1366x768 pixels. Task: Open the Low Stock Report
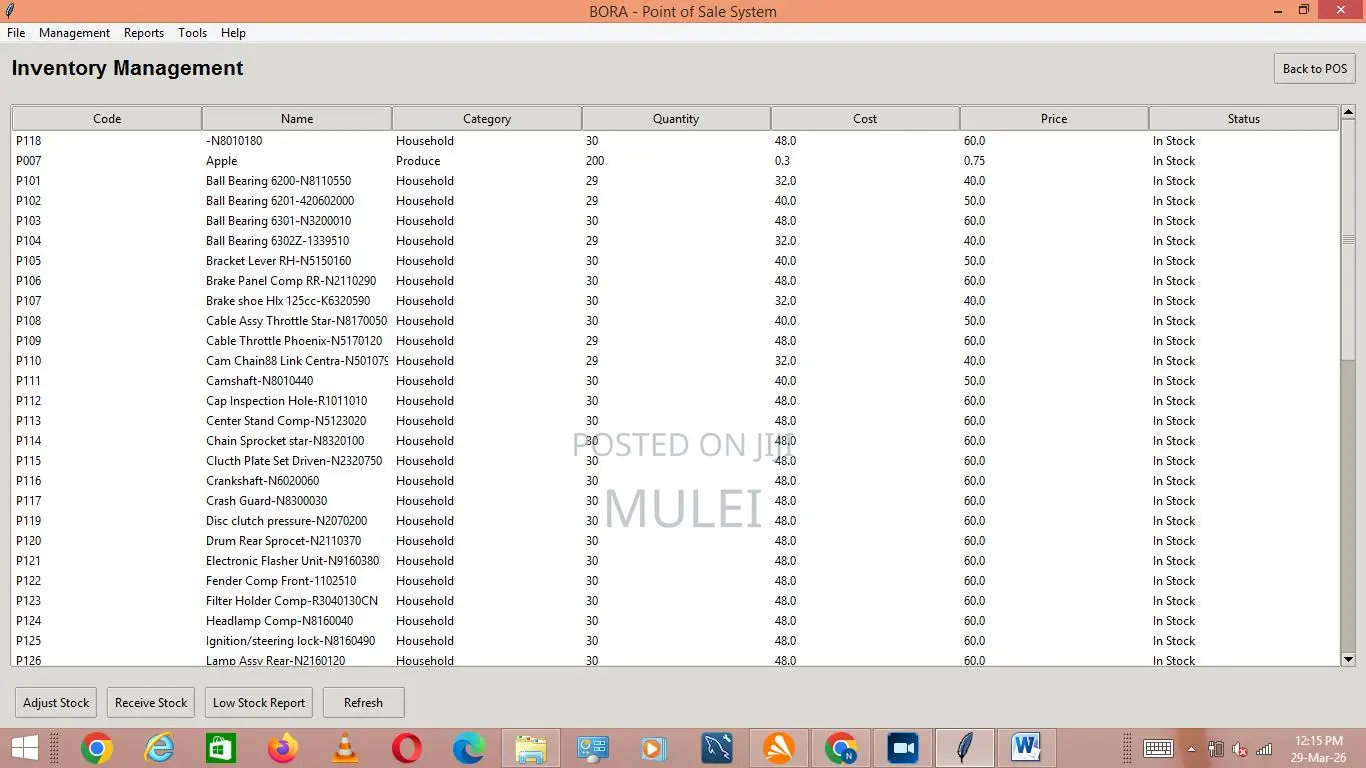coord(259,703)
